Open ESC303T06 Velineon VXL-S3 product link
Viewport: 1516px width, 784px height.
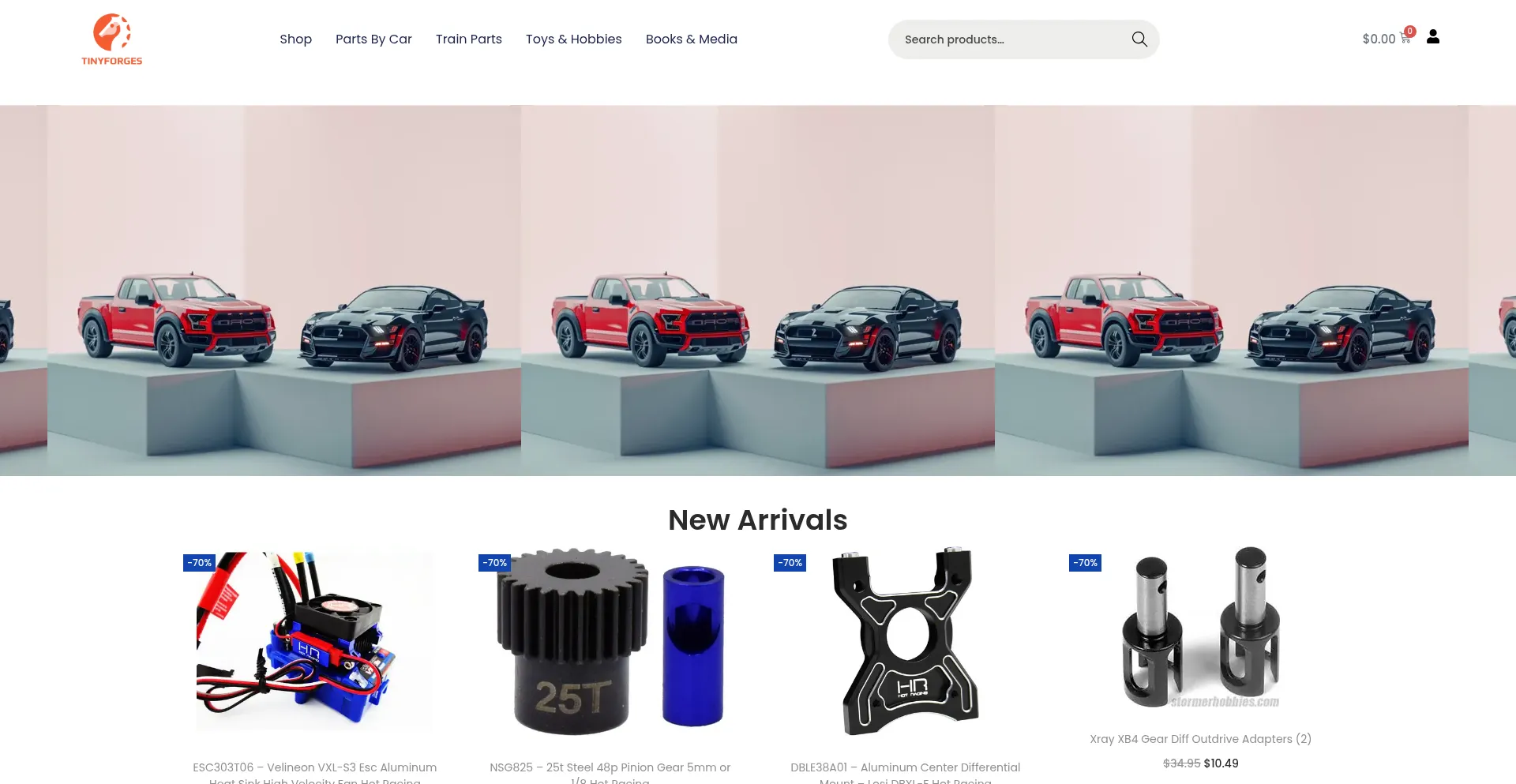315,773
